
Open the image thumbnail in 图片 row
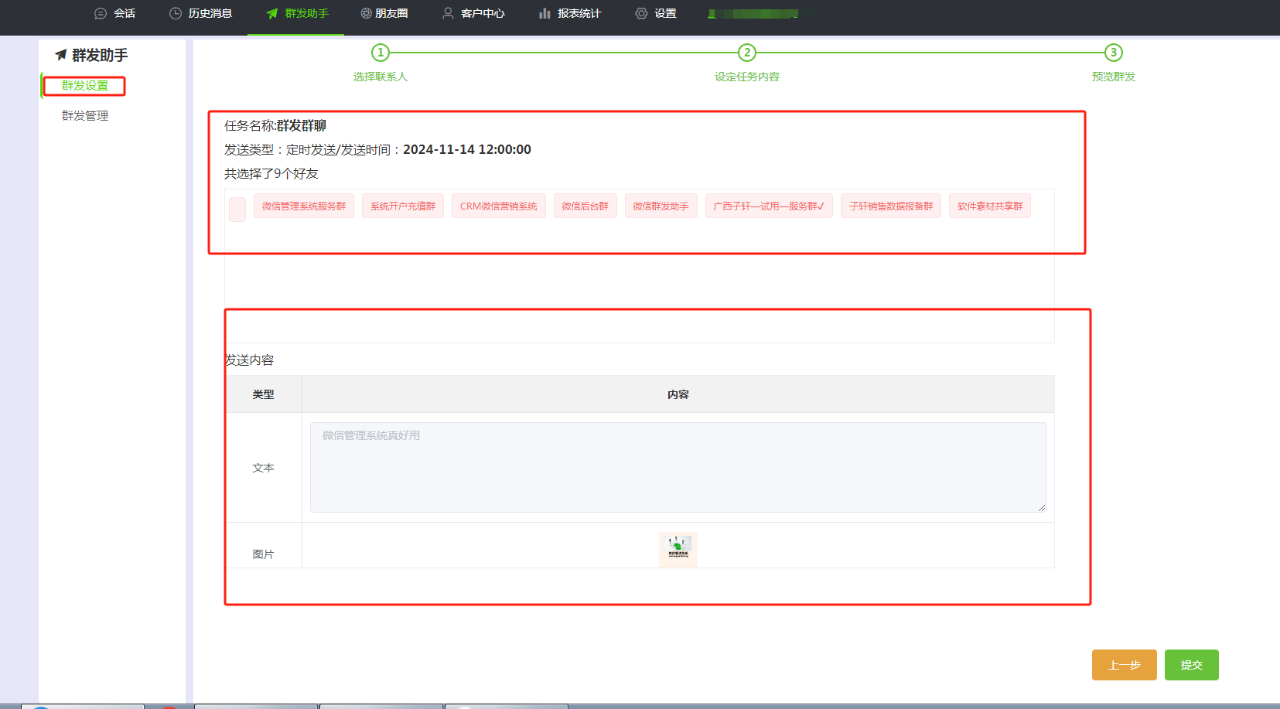[678, 549]
